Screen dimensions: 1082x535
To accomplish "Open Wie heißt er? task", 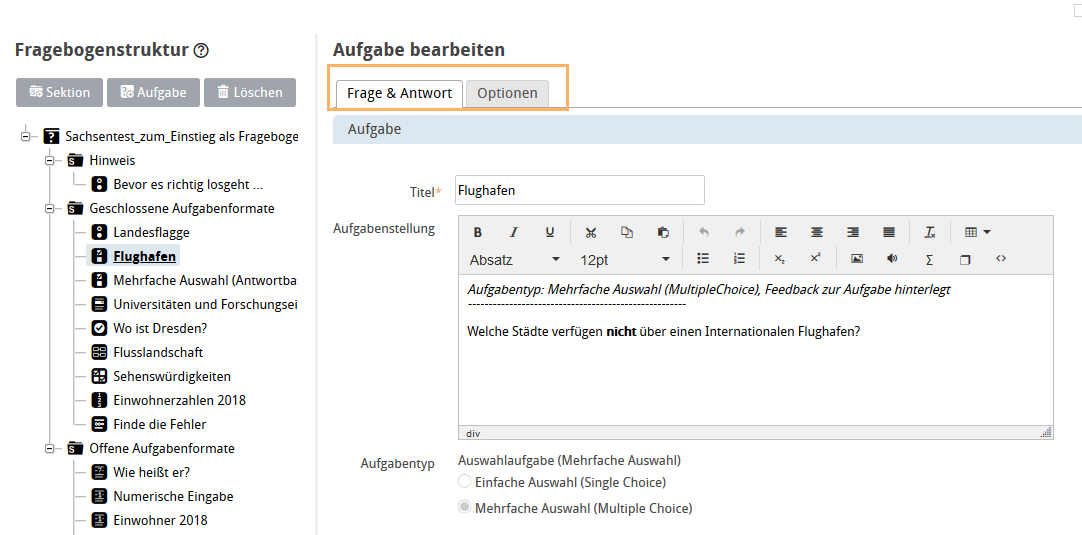I will 151,472.
